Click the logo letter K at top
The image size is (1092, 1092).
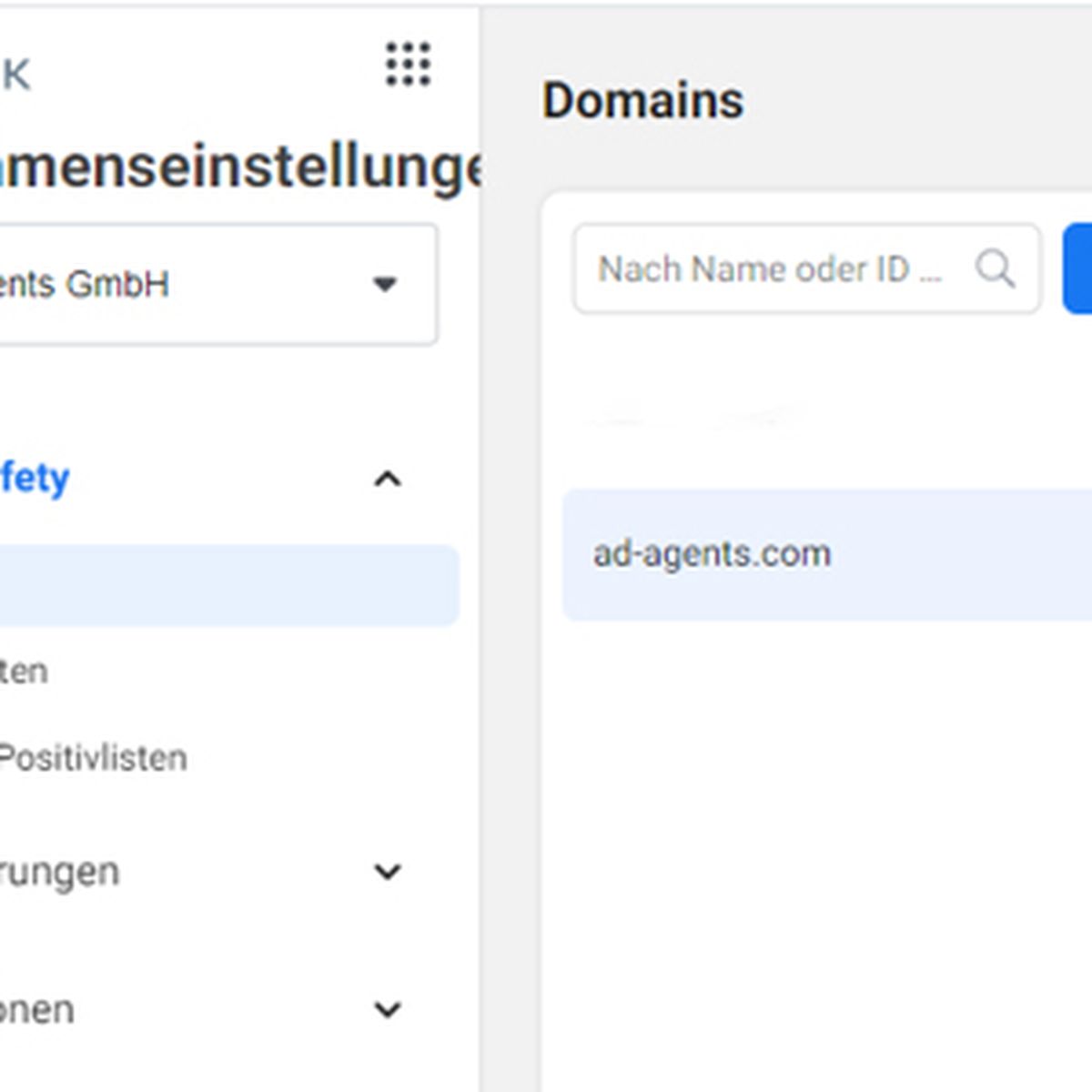tap(15, 75)
